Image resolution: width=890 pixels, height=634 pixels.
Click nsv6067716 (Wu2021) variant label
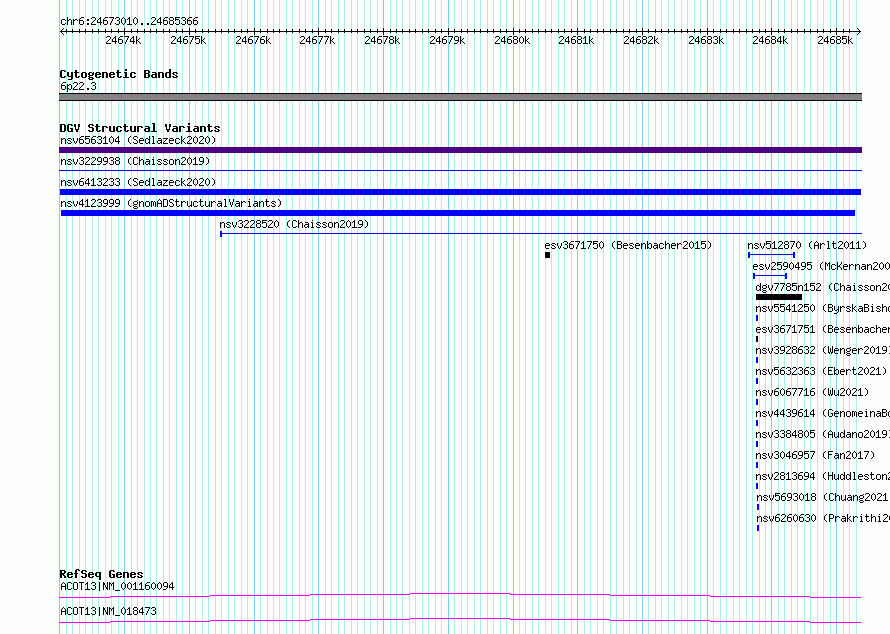[812, 392]
